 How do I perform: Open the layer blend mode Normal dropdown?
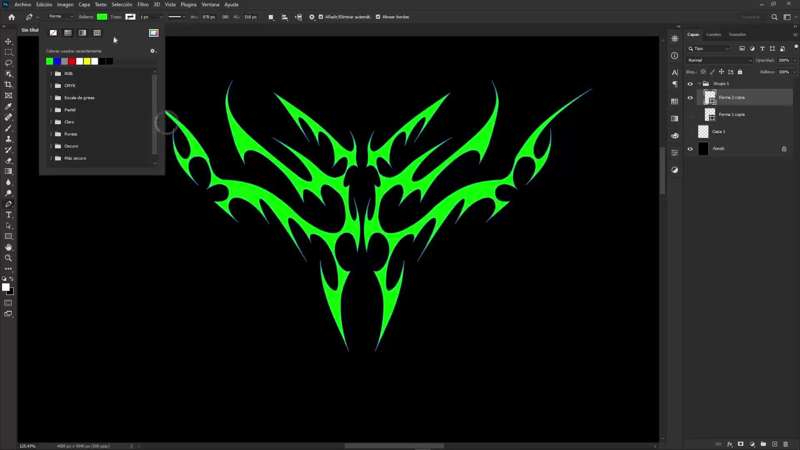pos(719,60)
